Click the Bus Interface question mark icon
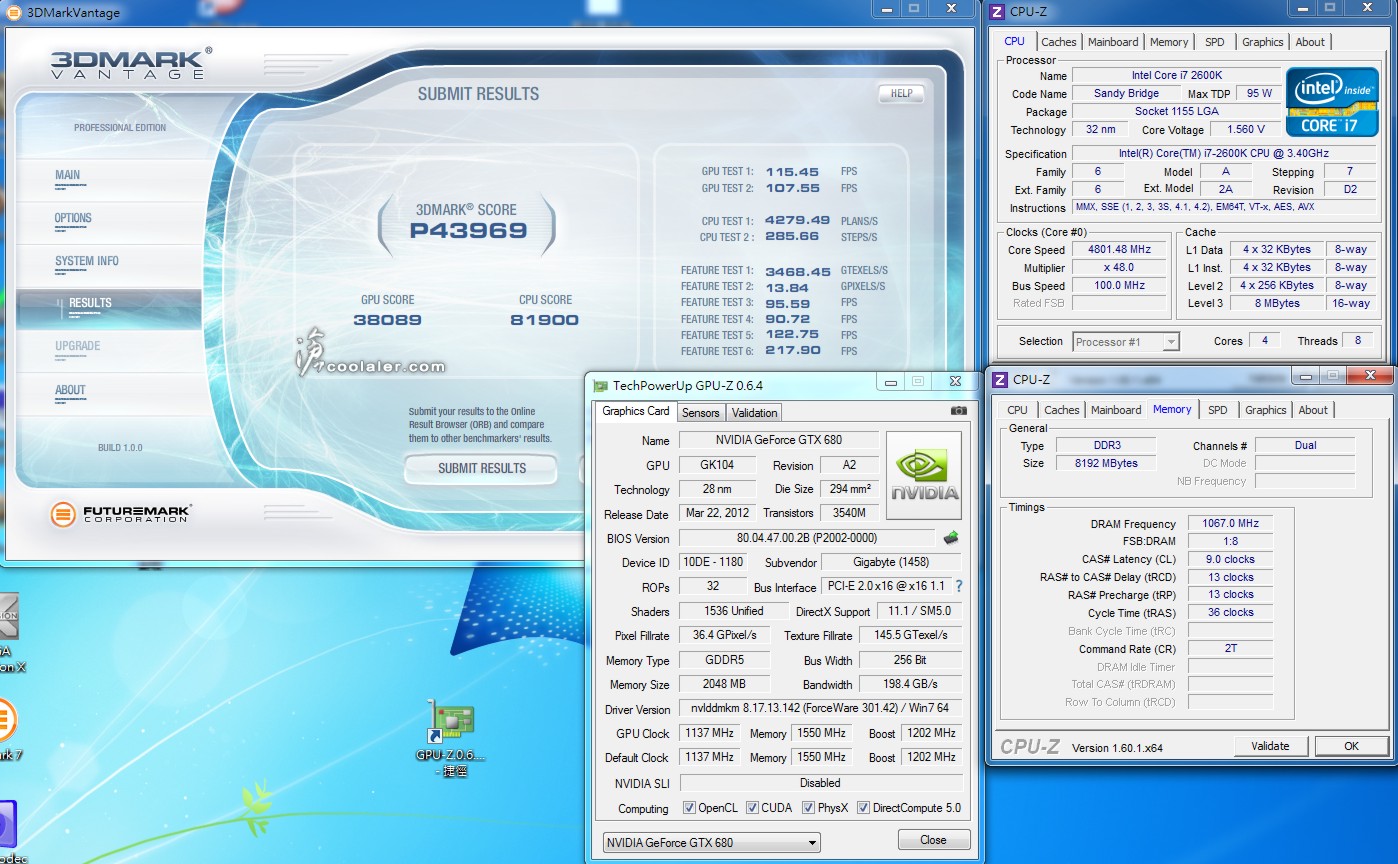 point(959,587)
